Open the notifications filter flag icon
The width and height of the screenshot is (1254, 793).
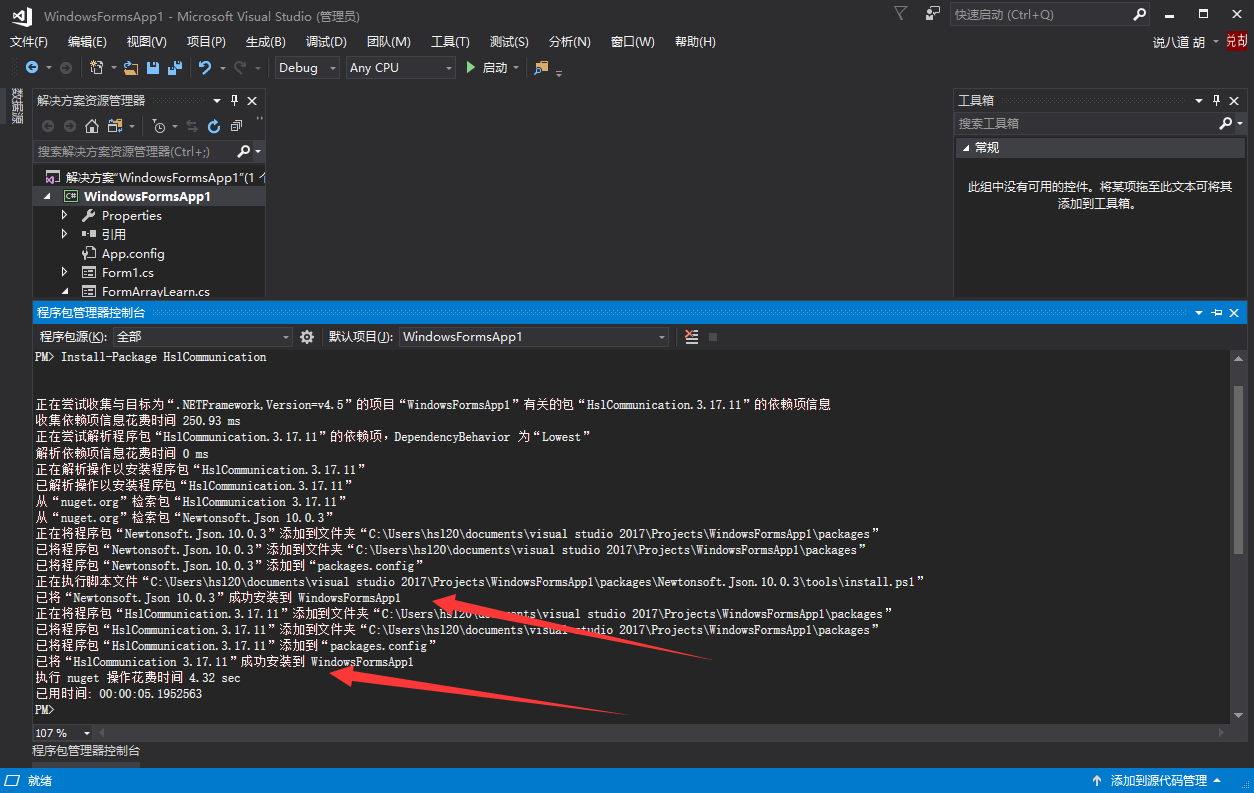pyautogui.click(x=901, y=14)
